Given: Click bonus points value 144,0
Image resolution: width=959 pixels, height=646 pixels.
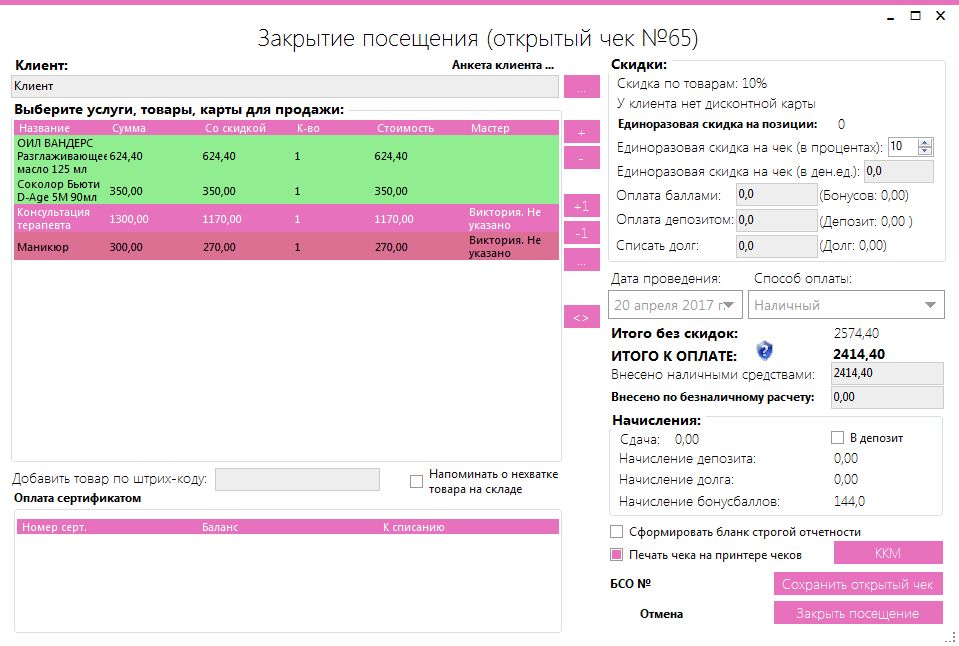Looking at the screenshot, I should pyautogui.click(x=850, y=502).
